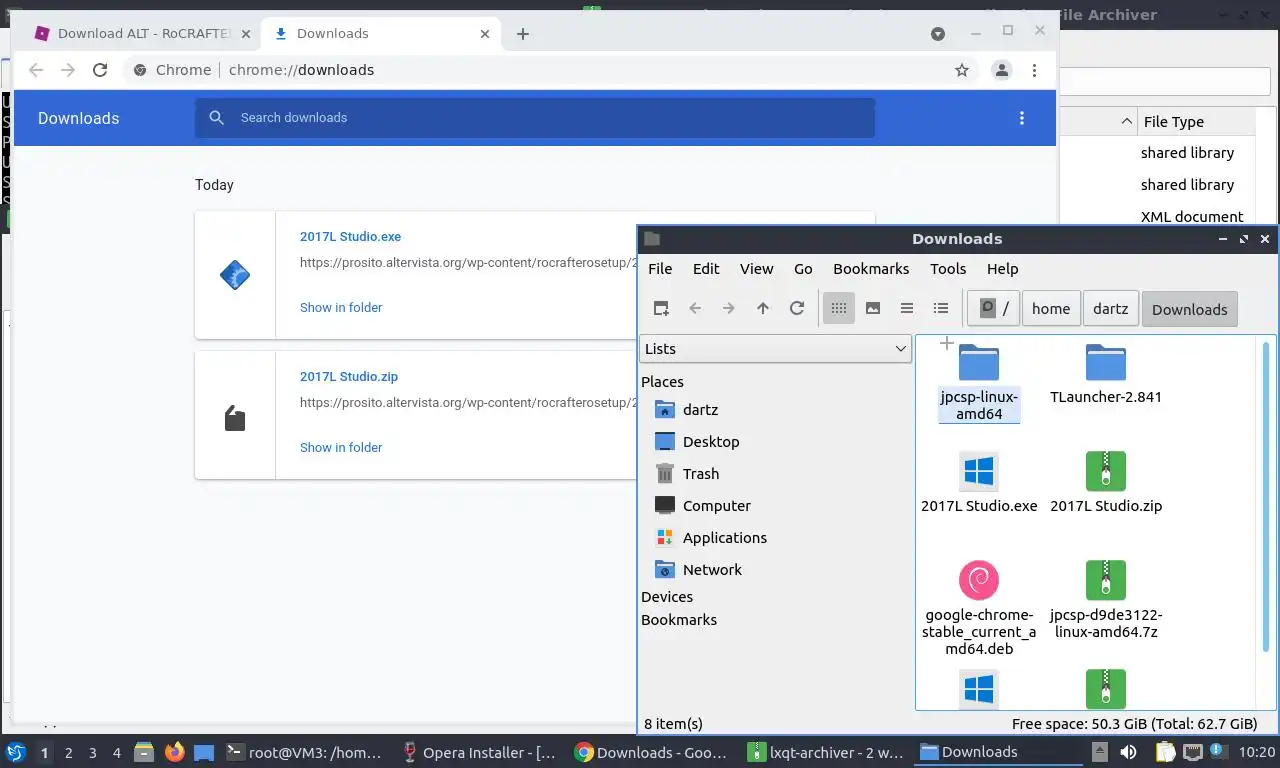1280x768 pixels.
Task: Switch the file manager to icon view
Action: tap(839, 308)
